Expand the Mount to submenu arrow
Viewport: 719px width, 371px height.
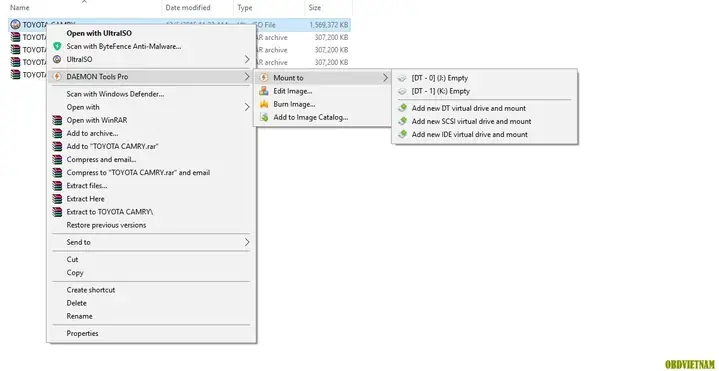point(385,78)
